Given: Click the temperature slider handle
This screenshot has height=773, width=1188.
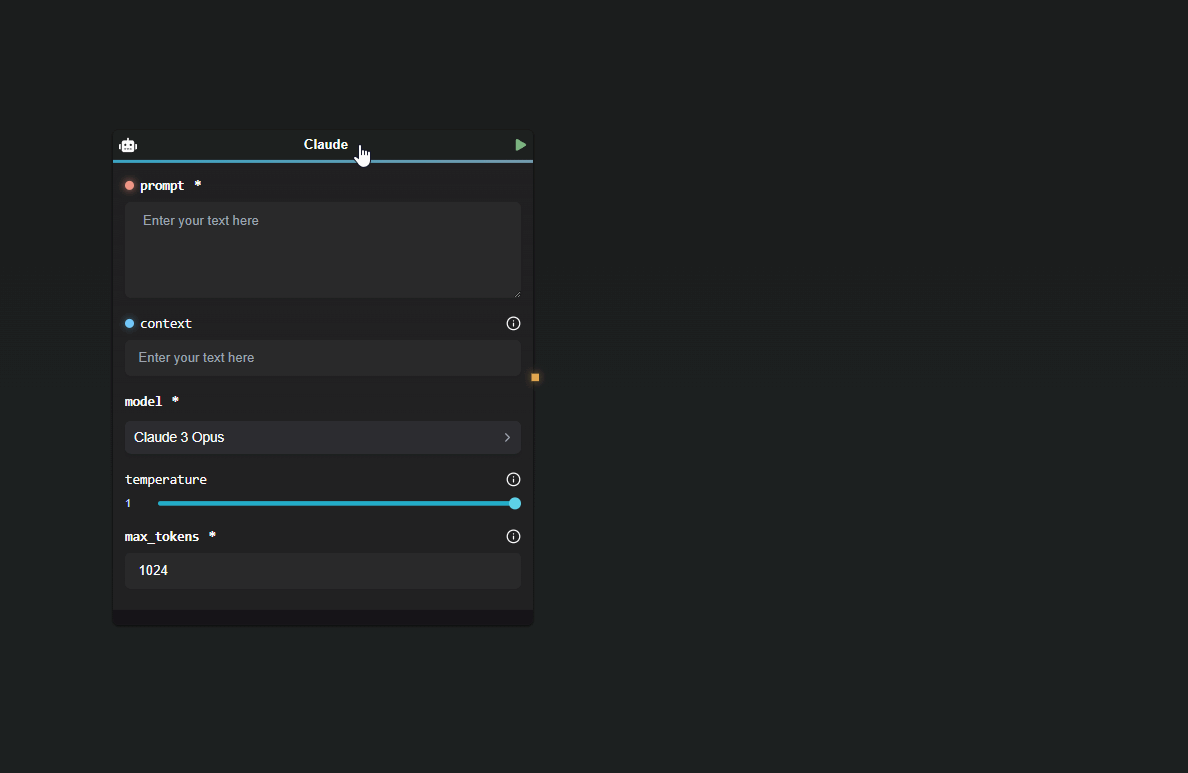Looking at the screenshot, I should 515,503.
